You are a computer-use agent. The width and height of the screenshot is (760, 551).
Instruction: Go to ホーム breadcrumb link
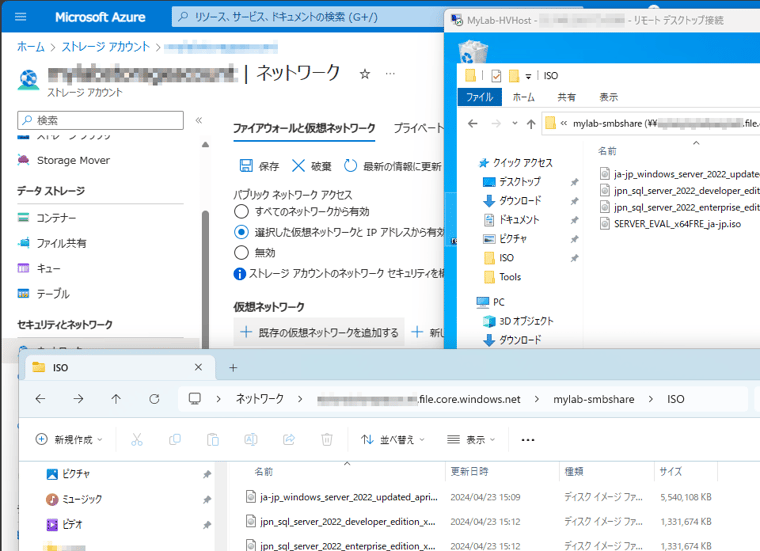[x=31, y=47]
